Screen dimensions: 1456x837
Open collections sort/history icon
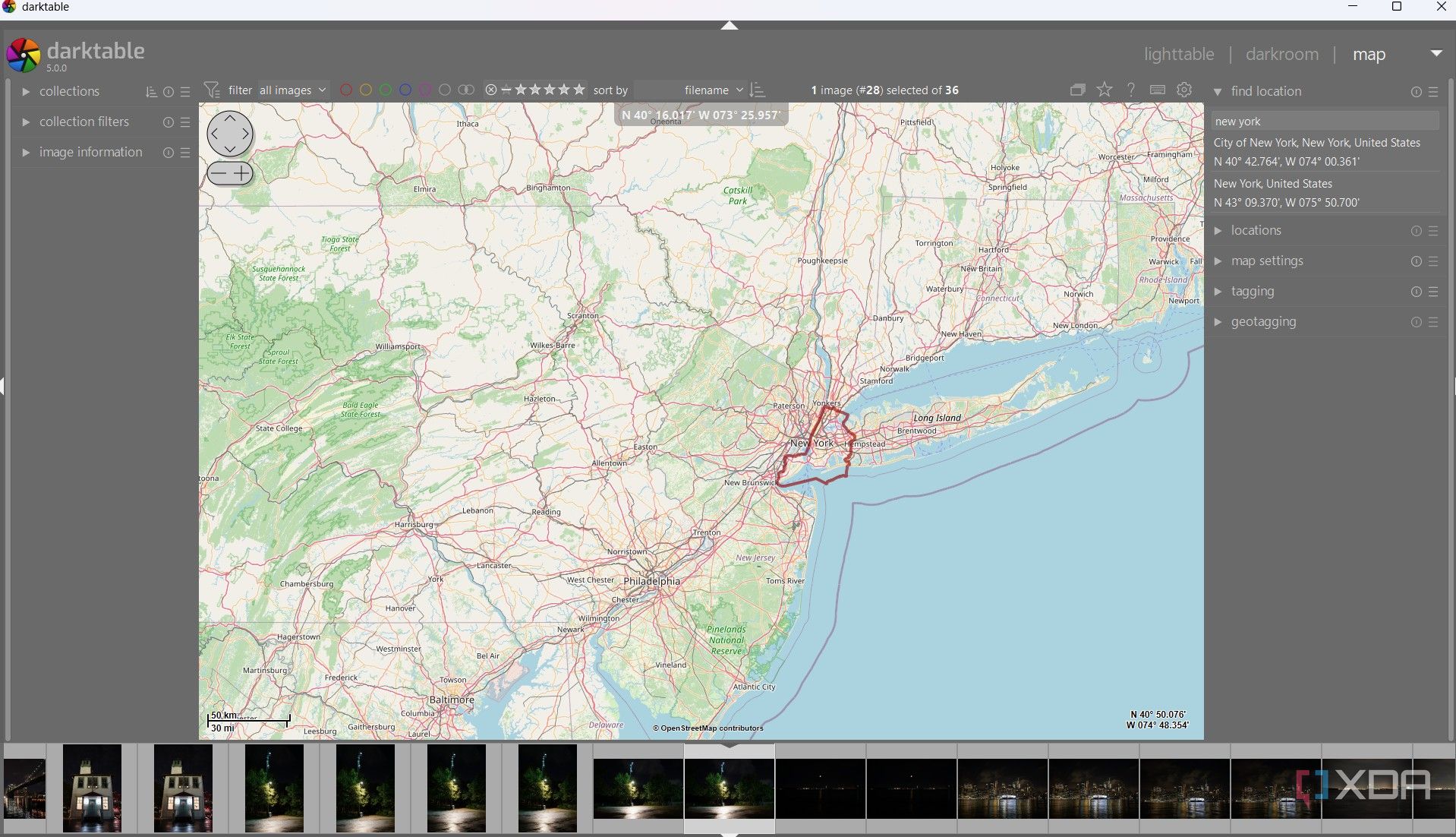(x=151, y=92)
